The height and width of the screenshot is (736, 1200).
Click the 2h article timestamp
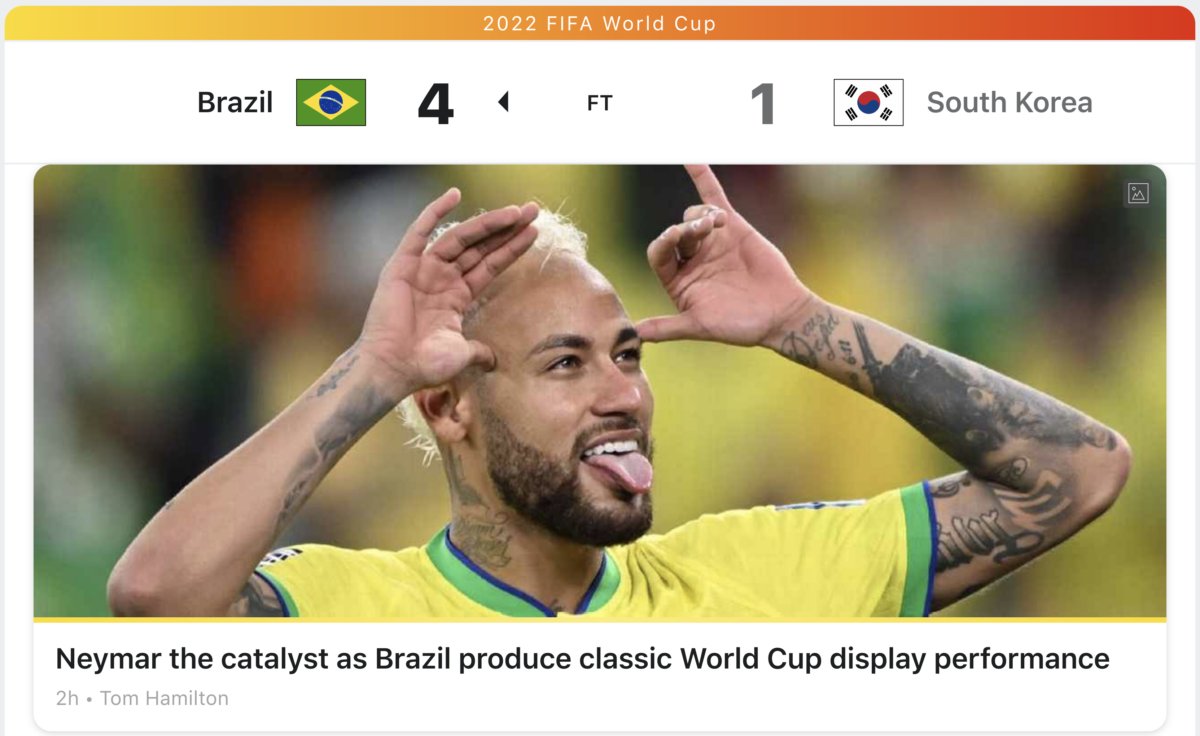click(67, 698)
